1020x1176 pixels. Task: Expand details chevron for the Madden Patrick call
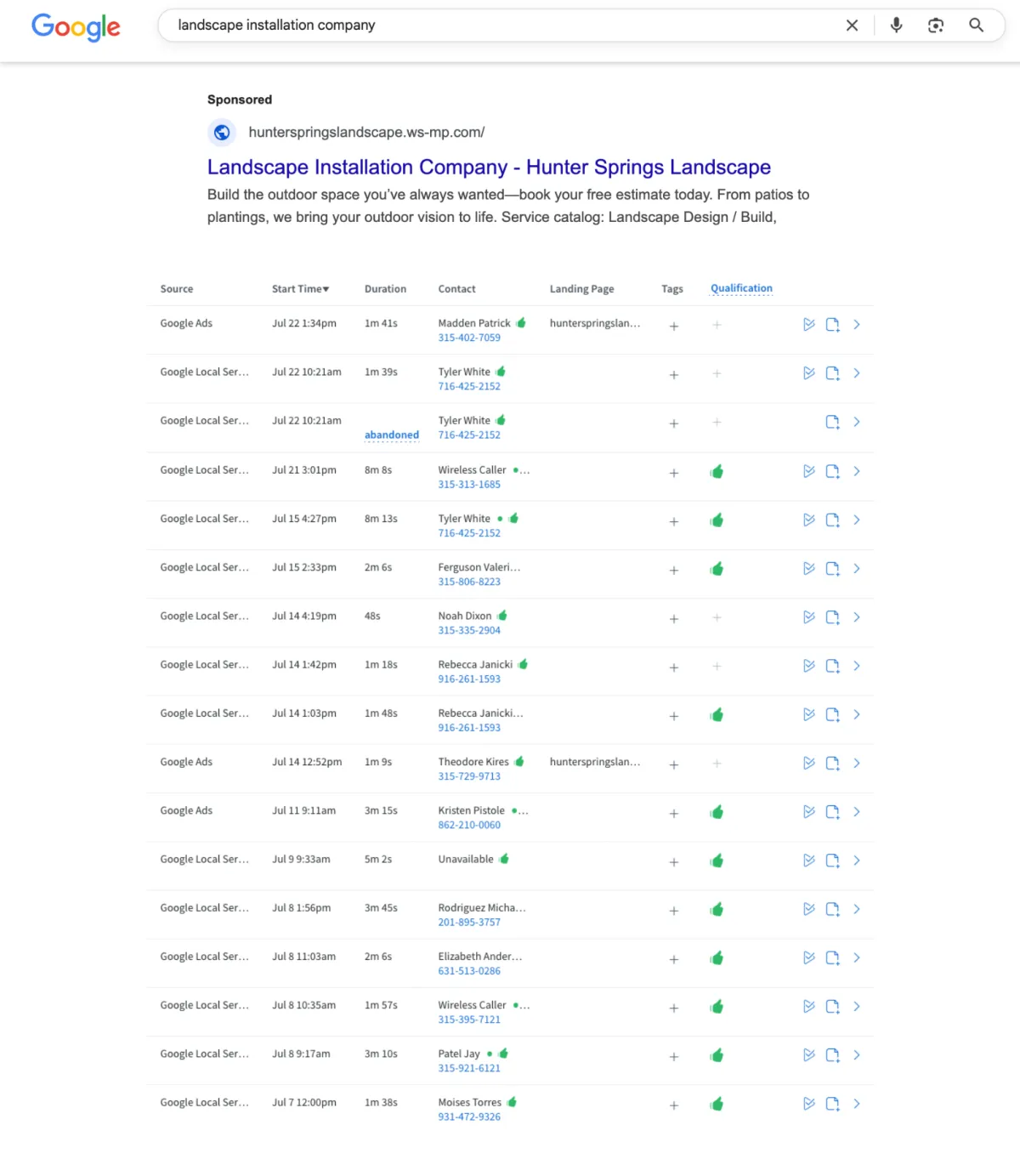click(857, 325)
